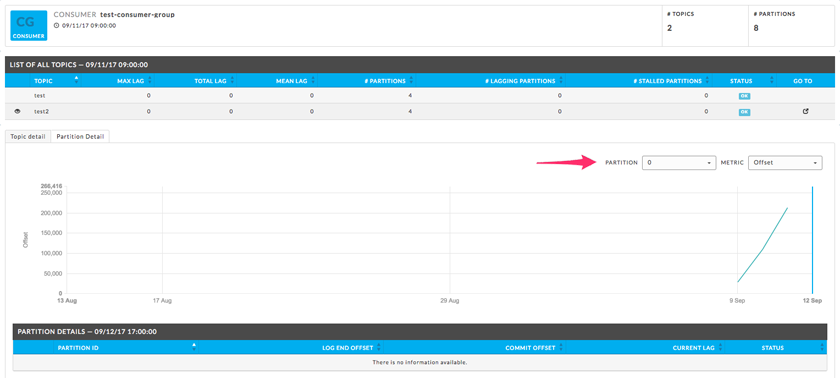Click the 12 Sep vertical marker line
The height and width of the screenshot is (378, 840).
pyautogui.click(x=813, y=240)
